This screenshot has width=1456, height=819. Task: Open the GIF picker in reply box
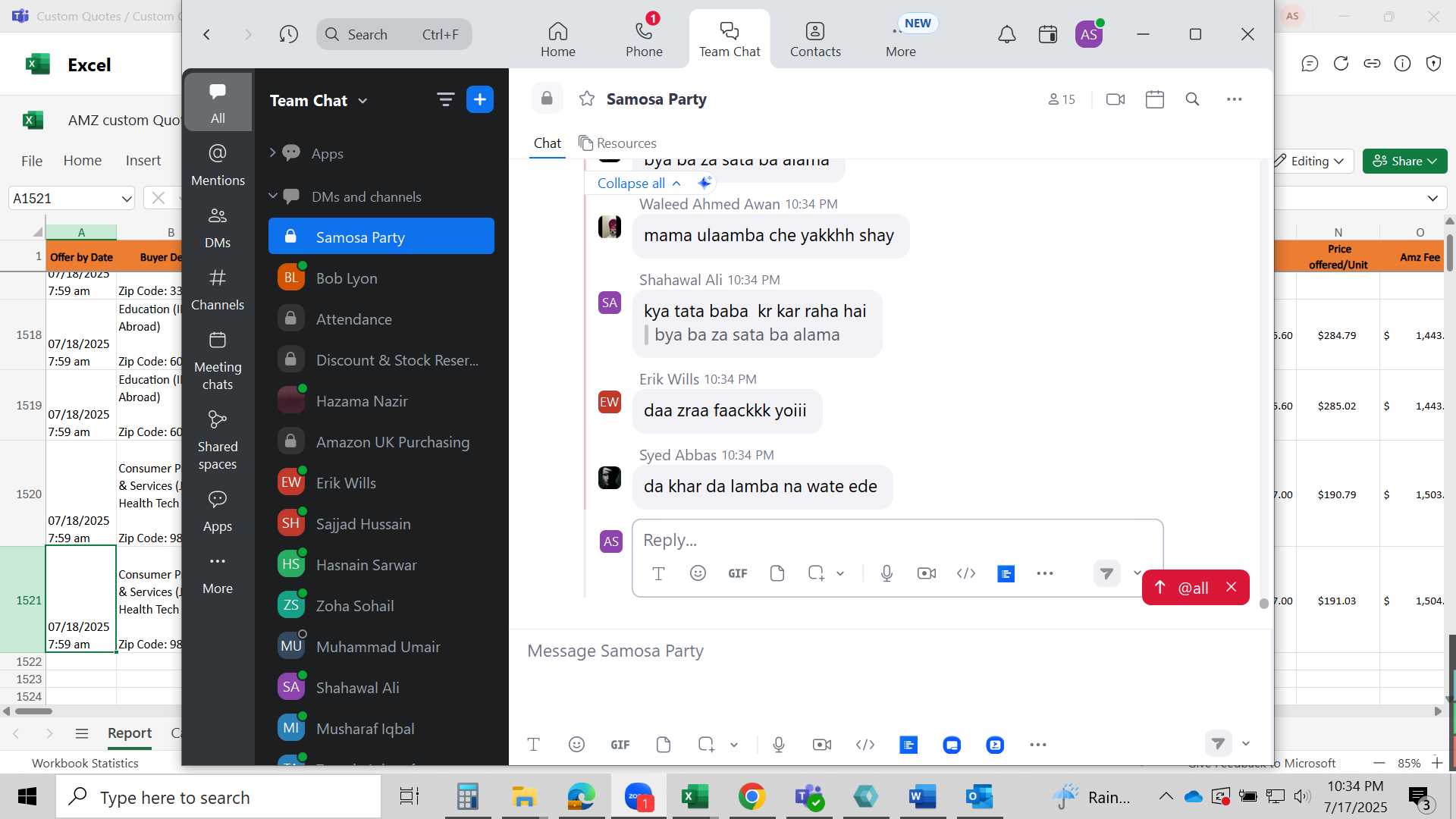(738, 573)
